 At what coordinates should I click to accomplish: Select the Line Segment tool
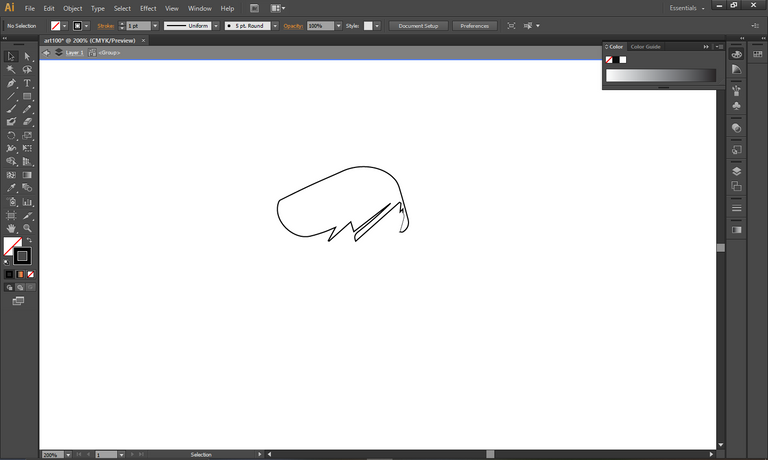11,96
